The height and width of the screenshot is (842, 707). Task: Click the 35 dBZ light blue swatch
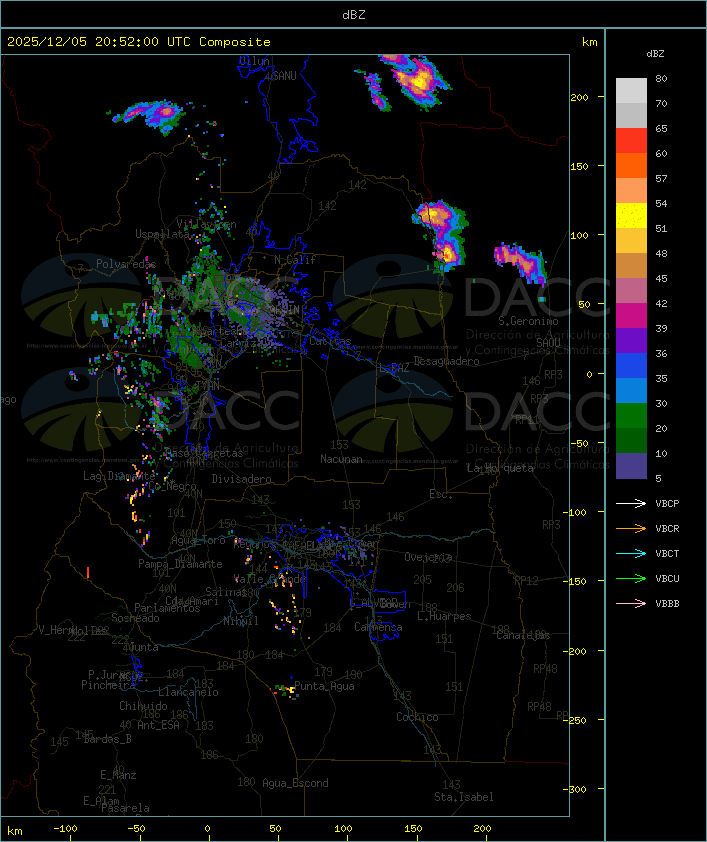pos(631,390)
